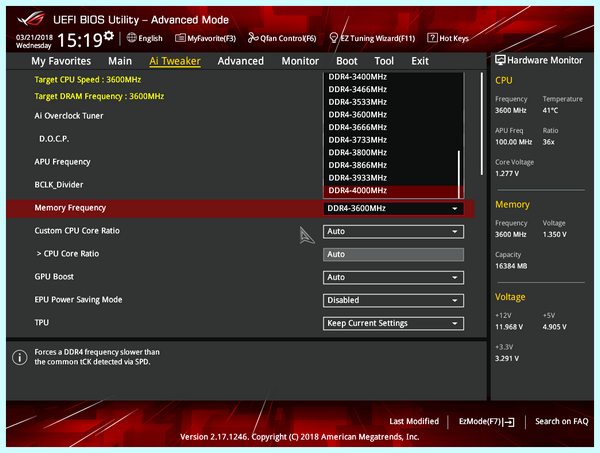Open the Tool tab
The width and height of the screenshot is (600, 453).
tap(384, 61)
